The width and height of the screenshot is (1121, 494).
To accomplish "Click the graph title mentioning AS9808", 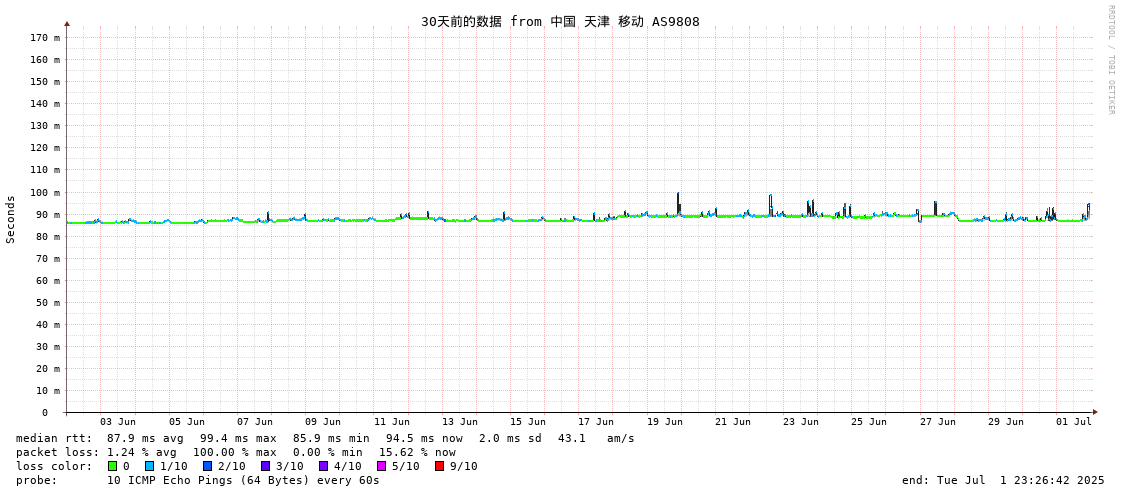I will [560, 22].
